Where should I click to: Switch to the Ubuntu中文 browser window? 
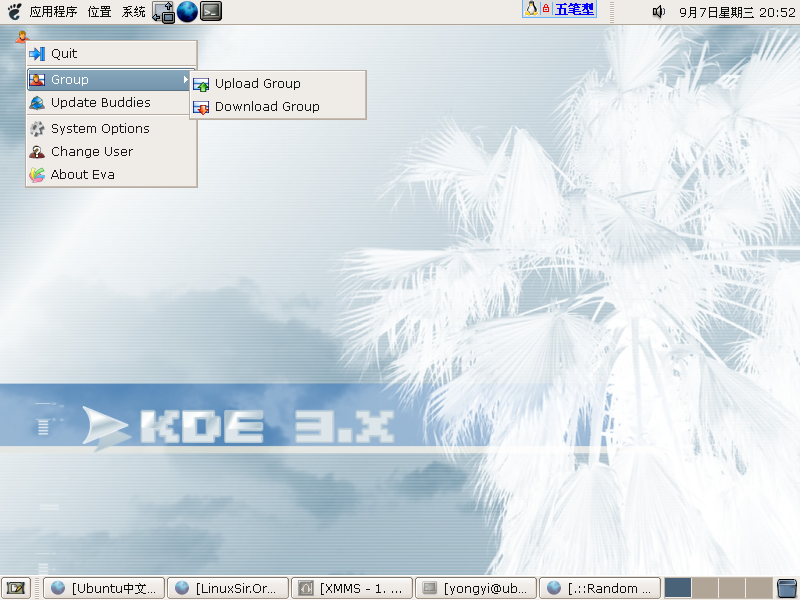coord(104,588)
